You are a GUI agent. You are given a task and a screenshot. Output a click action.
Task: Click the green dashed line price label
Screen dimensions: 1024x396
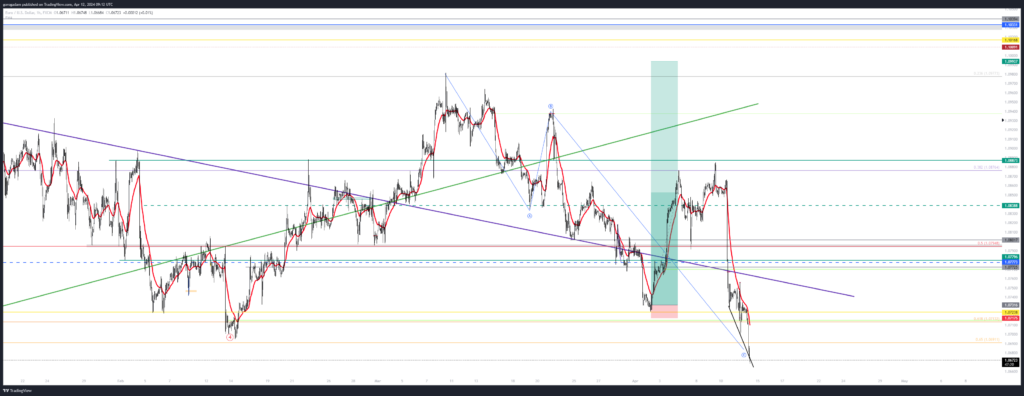(x=1010, y=205)
